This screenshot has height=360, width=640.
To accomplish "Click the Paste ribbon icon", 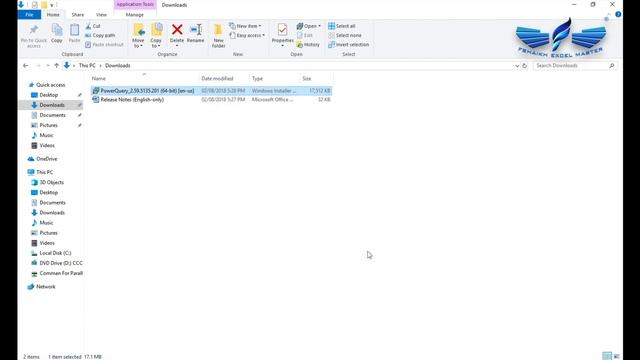I will [74, 33].
